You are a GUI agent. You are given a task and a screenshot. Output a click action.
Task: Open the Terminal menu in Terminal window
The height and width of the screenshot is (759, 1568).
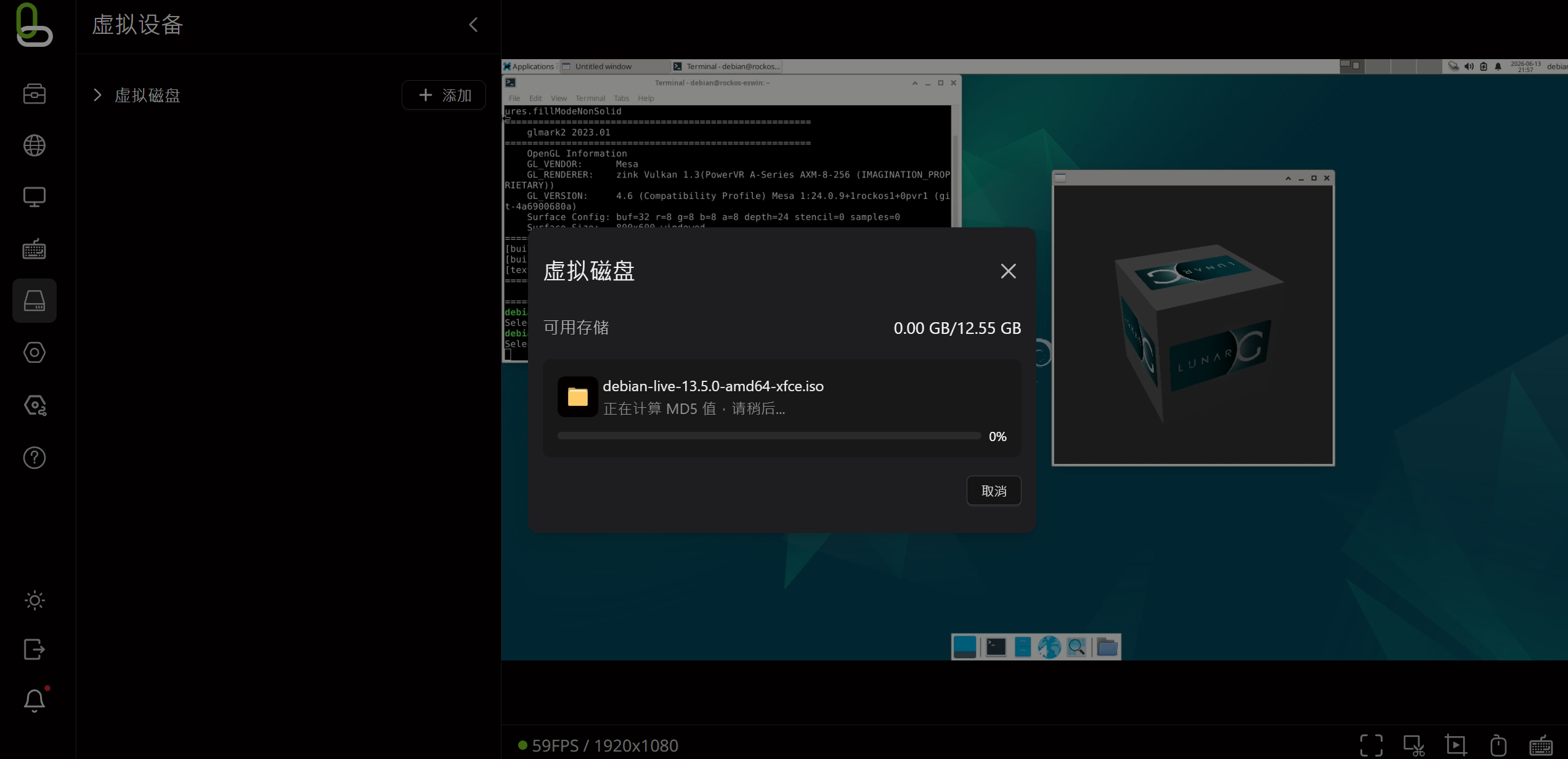pos(590,98)
